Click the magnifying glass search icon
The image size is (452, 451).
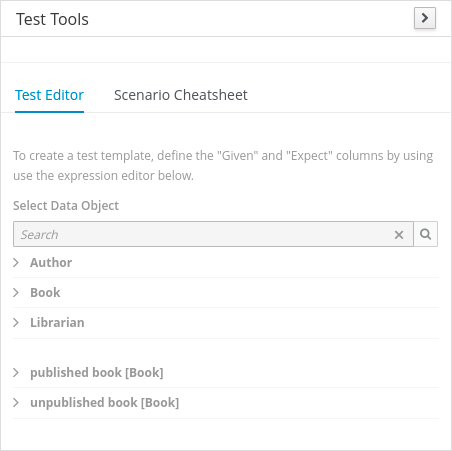pos(426,234)
